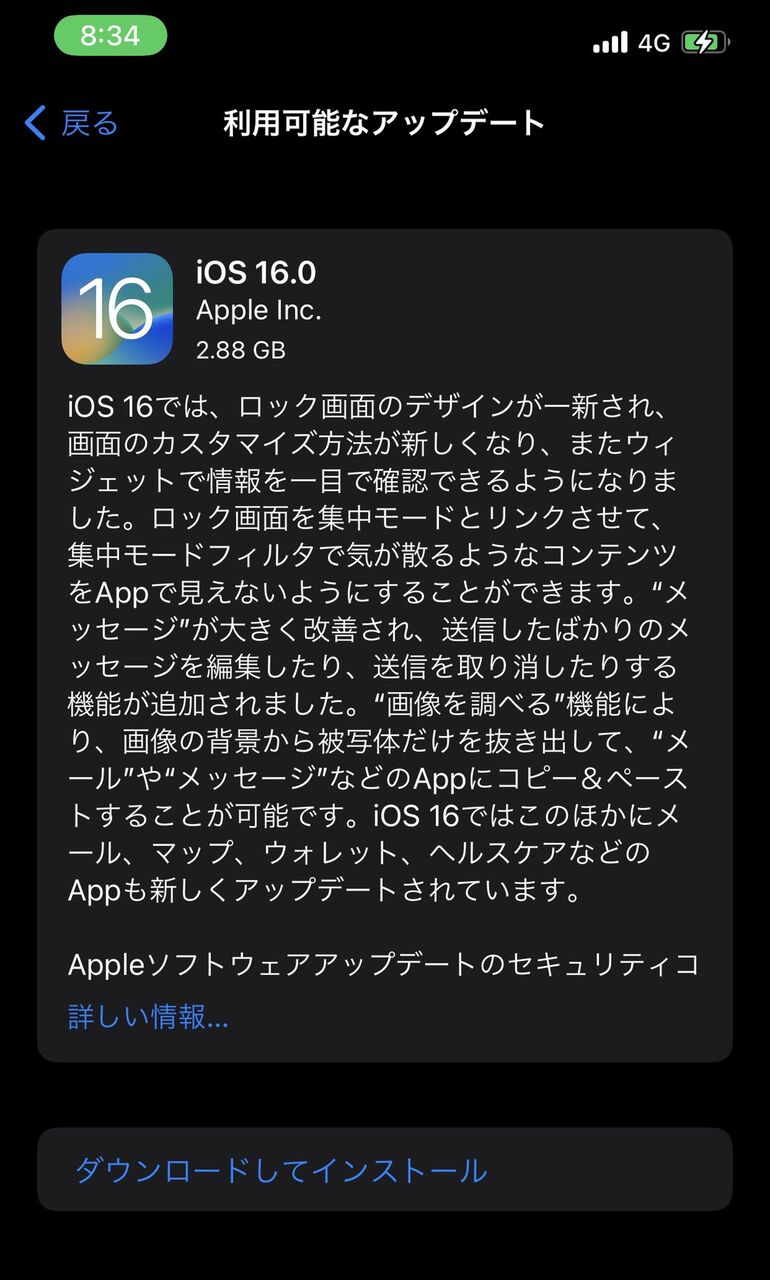Select the iOS 16.0 version heading

pos(256,273)
